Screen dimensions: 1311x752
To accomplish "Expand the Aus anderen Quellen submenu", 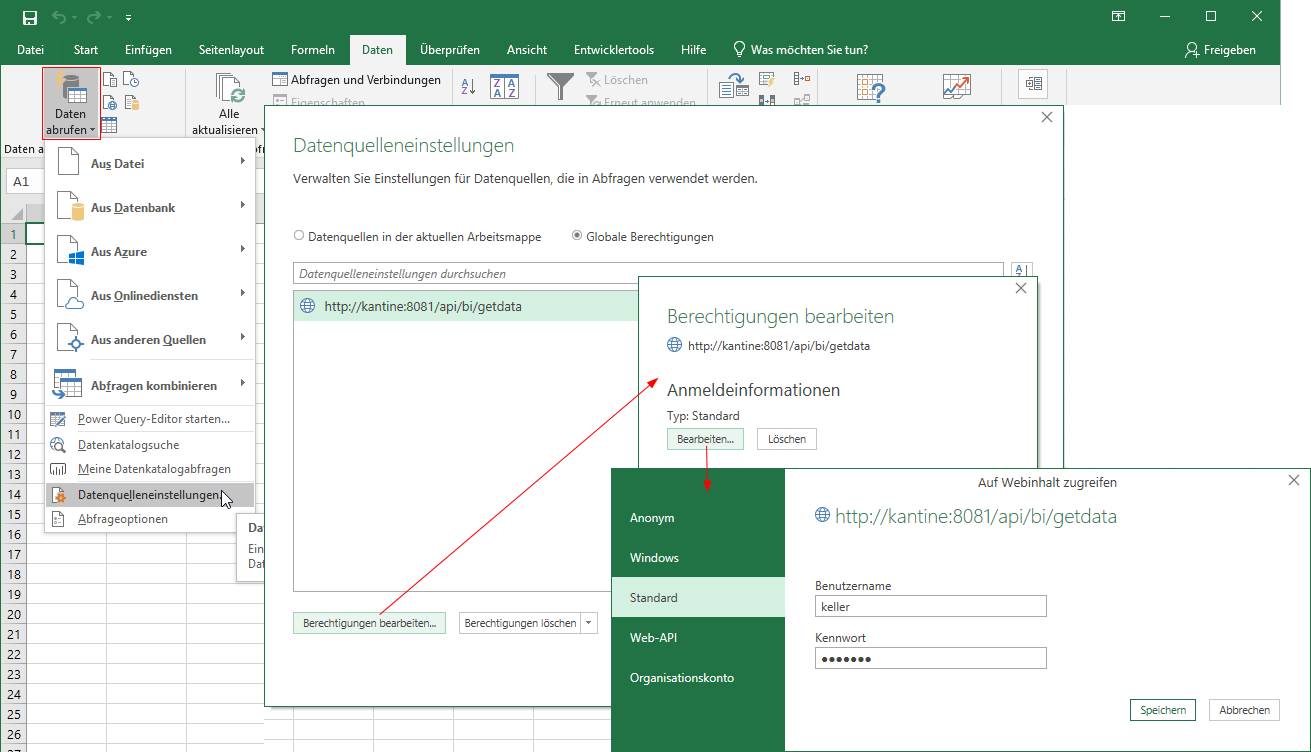I will point(148,339).
